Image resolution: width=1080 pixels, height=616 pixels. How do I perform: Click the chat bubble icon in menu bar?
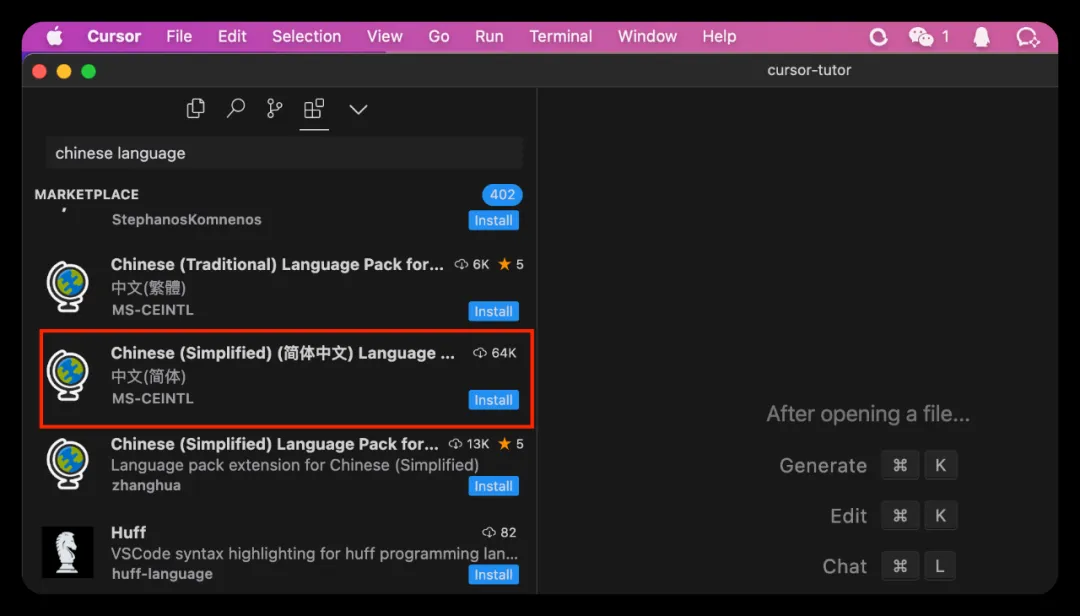click(1028, 37)
